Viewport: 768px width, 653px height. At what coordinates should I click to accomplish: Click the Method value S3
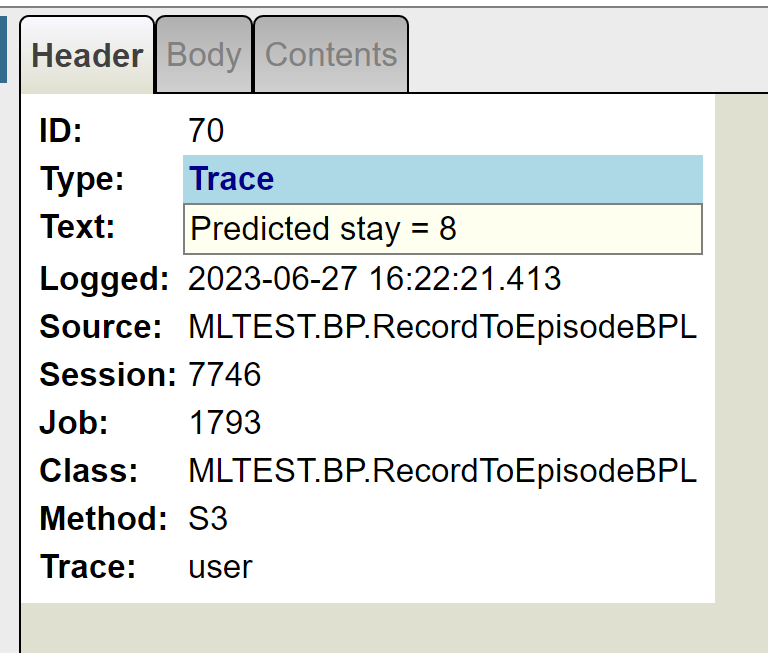coord(208,519)
